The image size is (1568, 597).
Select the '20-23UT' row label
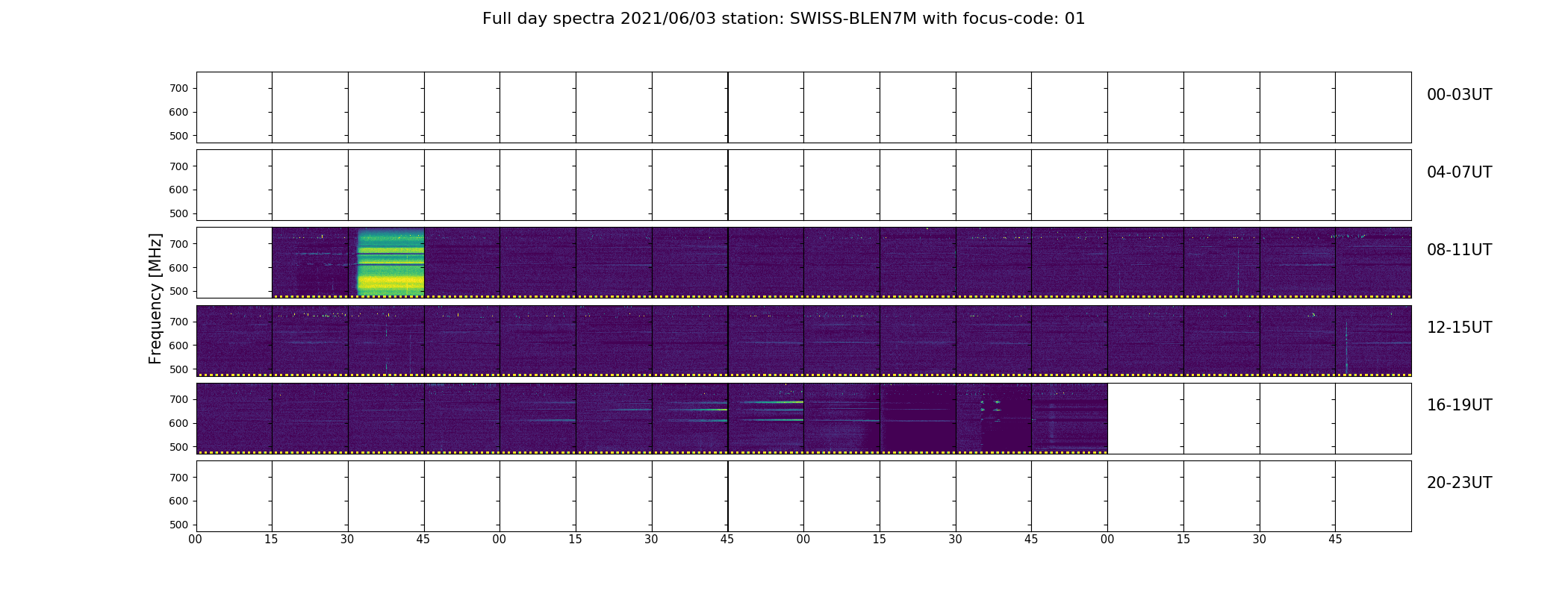point(1459,483)
